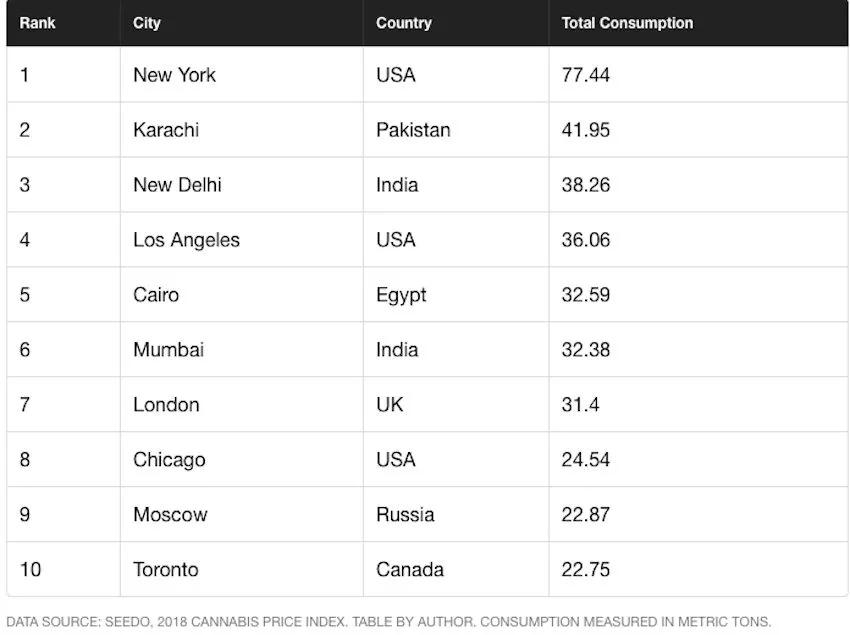Click the Toronto cell
The width and height of the screenshot is (850, 635).
(x=166, y=570)
